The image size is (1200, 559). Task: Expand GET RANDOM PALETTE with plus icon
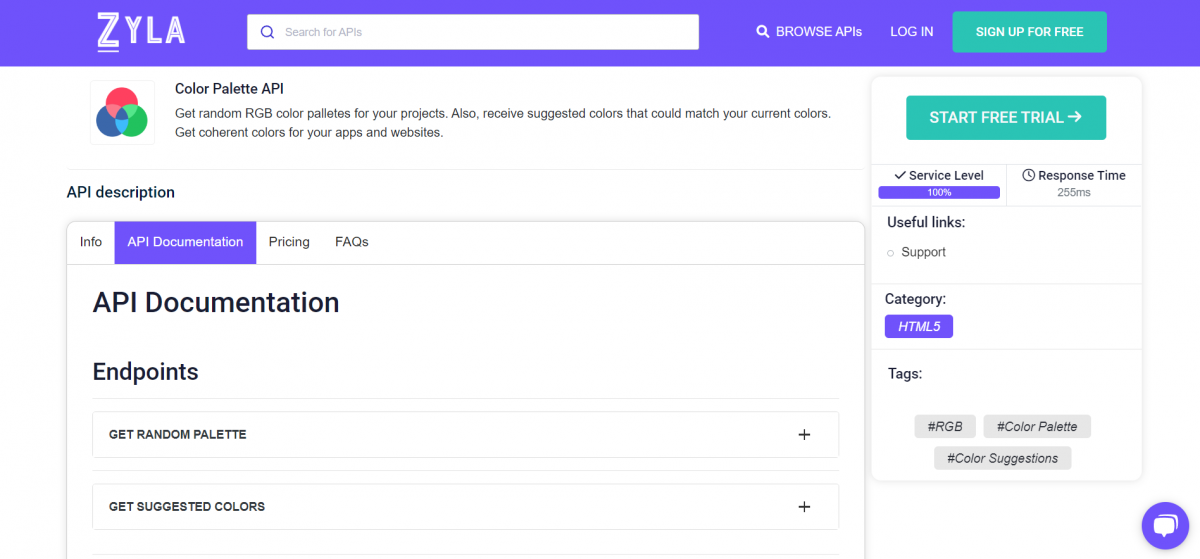804,435
